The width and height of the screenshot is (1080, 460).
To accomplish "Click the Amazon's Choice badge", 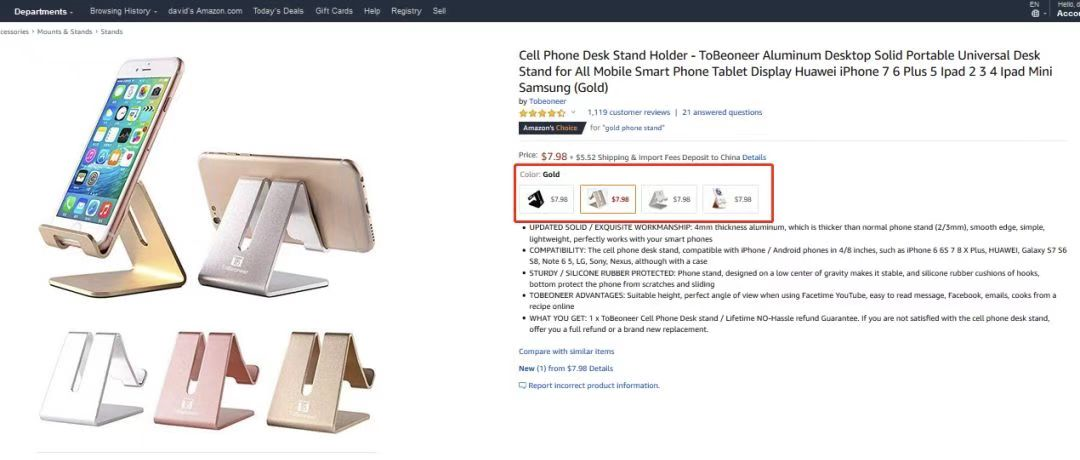I will click(551, 128).
